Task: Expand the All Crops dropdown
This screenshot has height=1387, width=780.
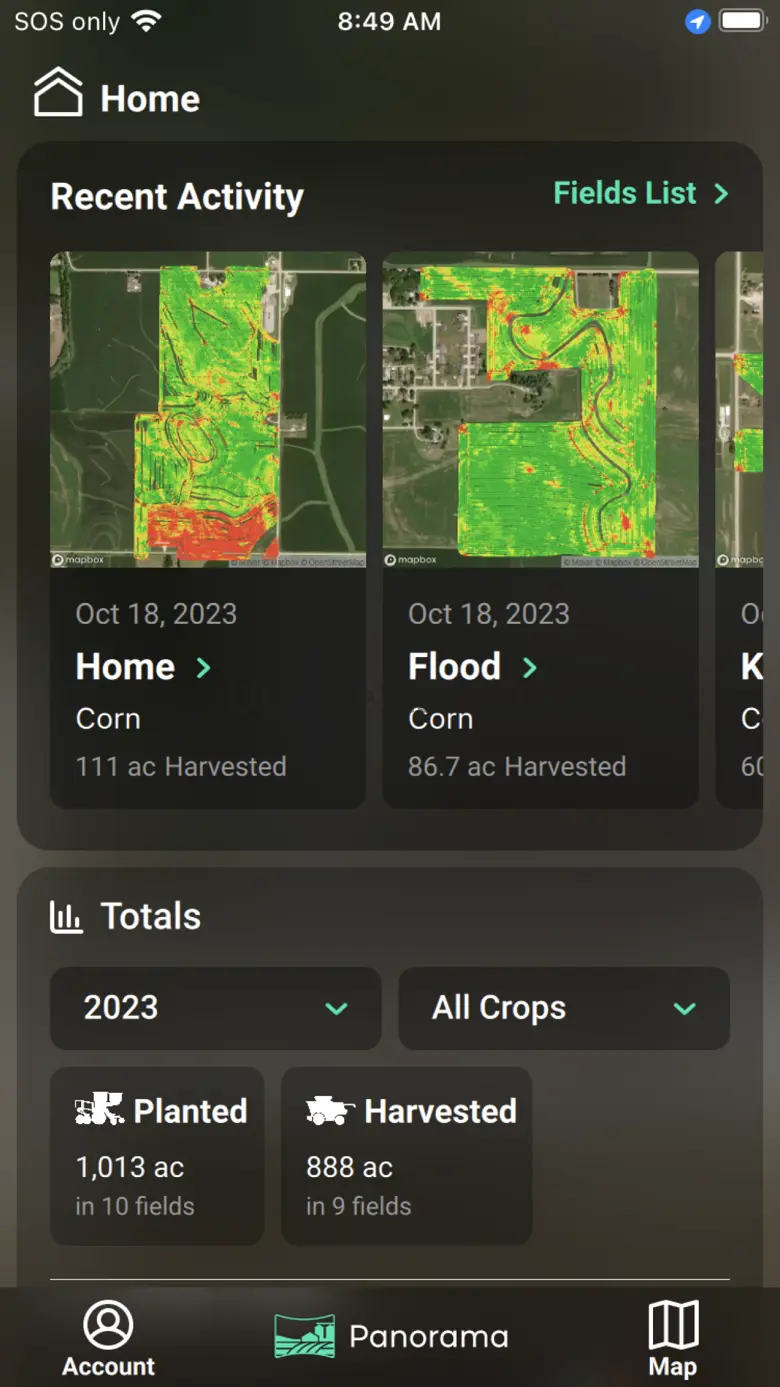Action: pos(563,1008)
